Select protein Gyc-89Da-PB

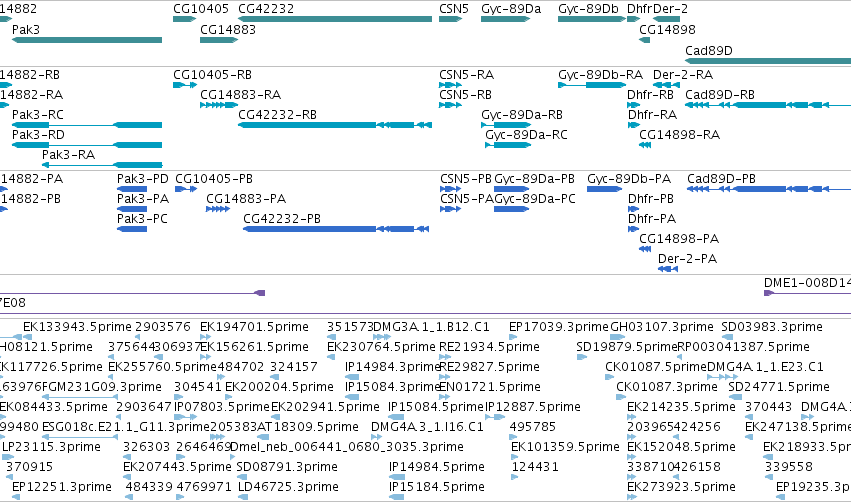(511, 189)
